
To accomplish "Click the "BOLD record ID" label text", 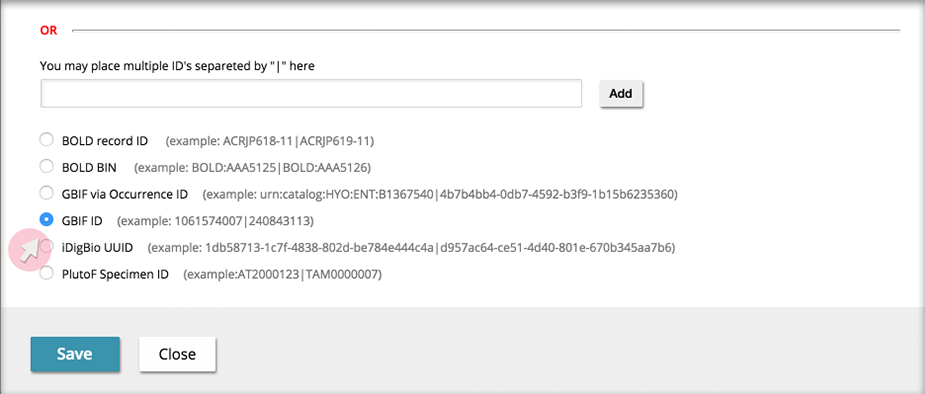I will coord(105,141).
